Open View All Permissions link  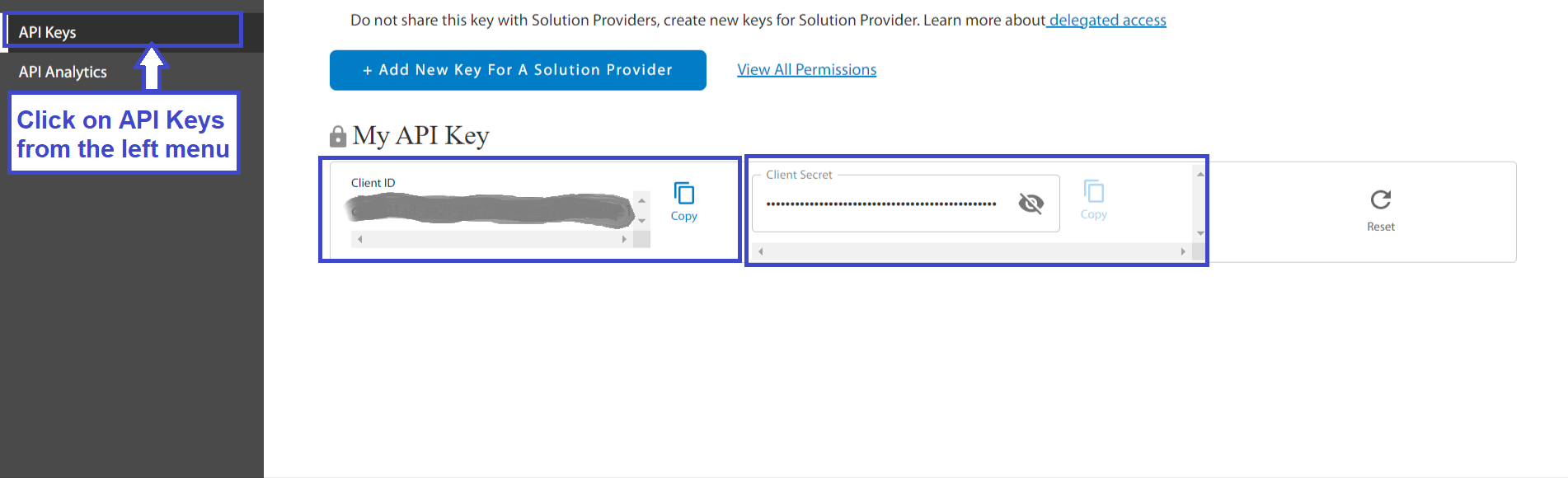tap(806, 70)
